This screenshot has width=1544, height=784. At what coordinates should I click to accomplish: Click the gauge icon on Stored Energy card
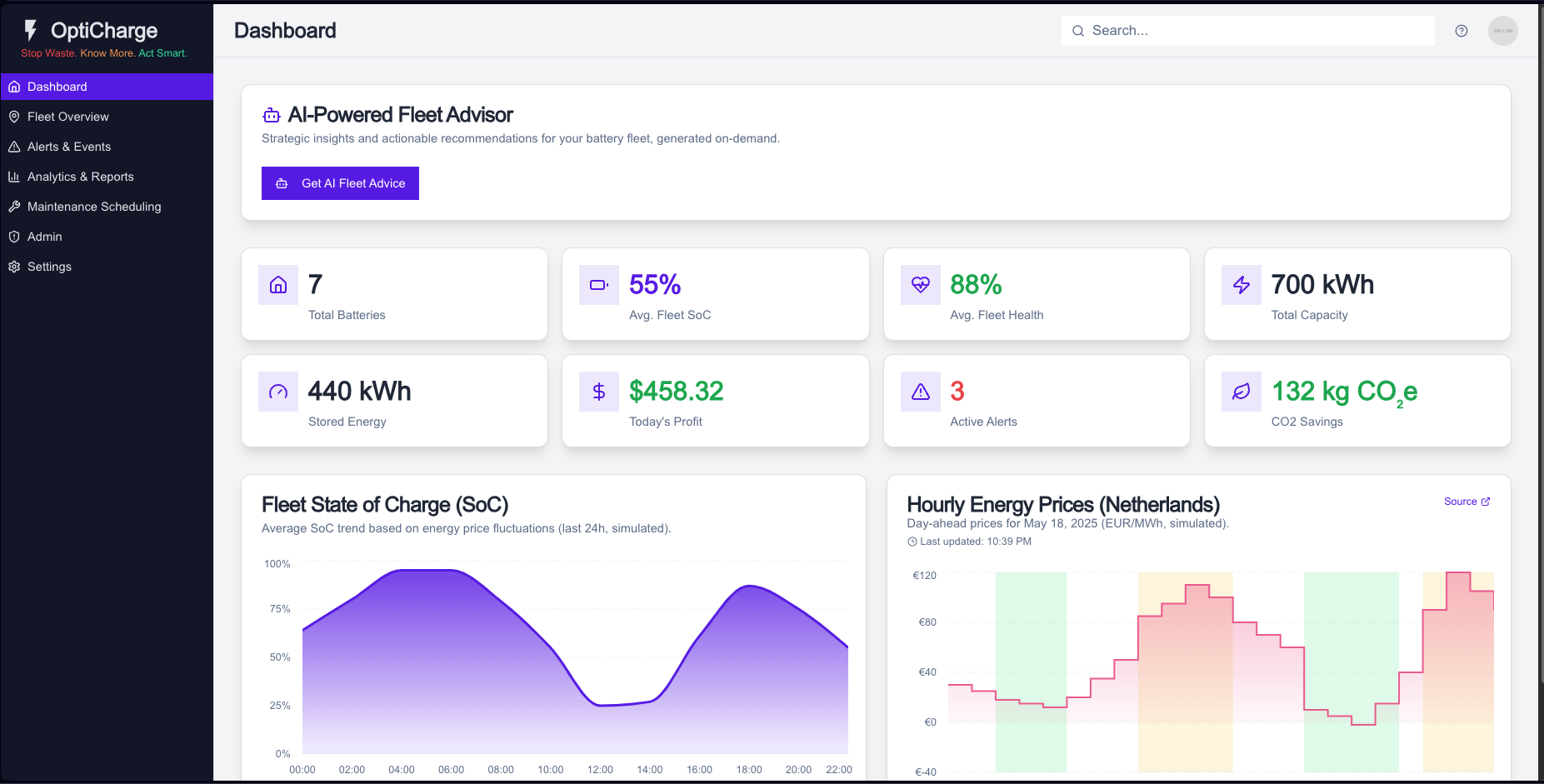pos(277,391)
